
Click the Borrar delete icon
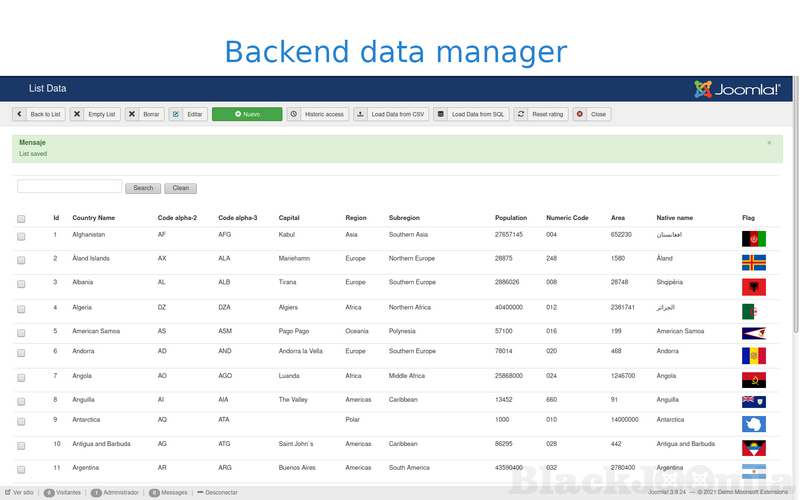point(132,114)
